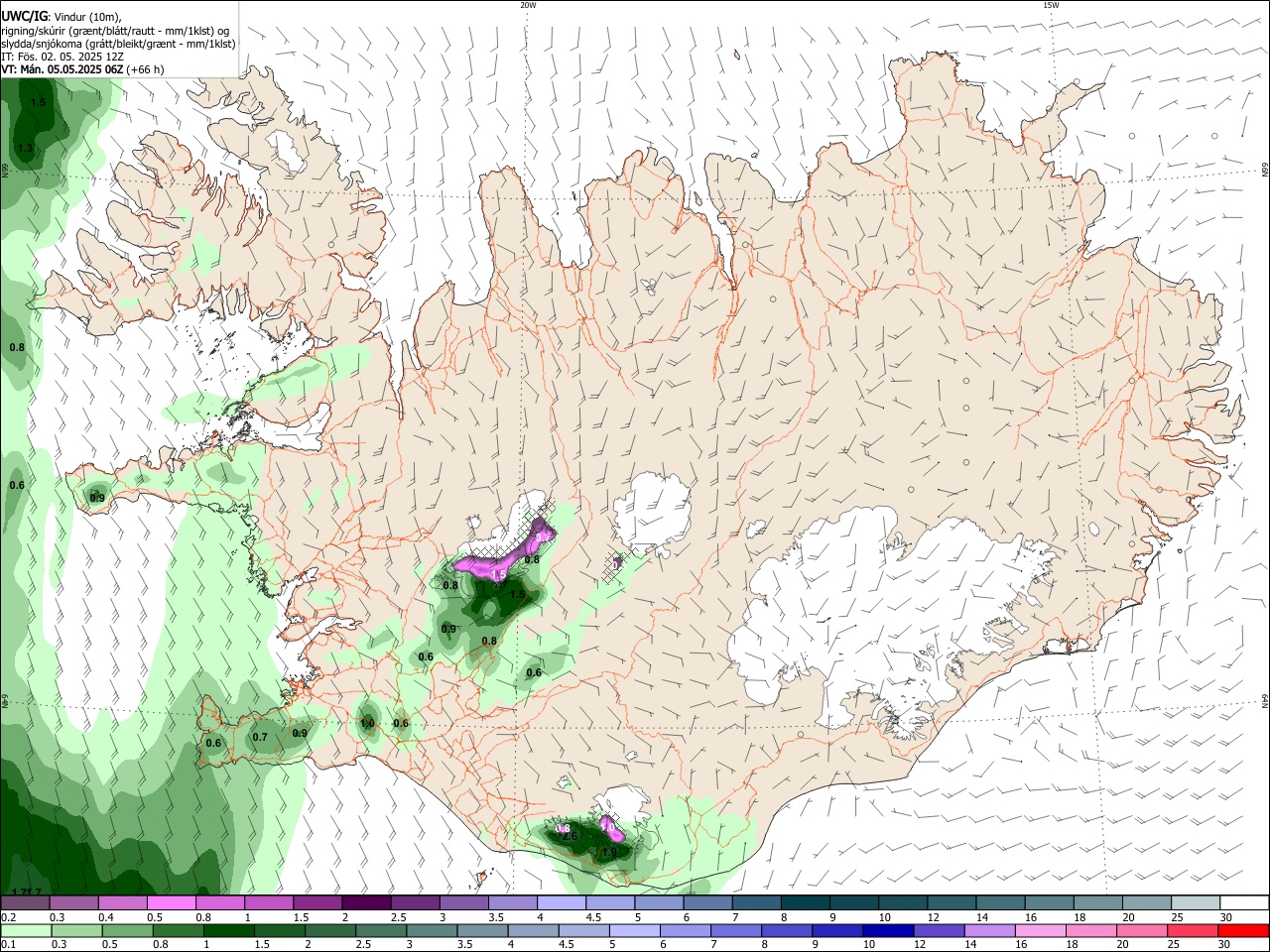The height and width of the screenshot is (952, 1270).
Task: Click the '1.9' precipitation value on the south coast
Action: [610, 852]
